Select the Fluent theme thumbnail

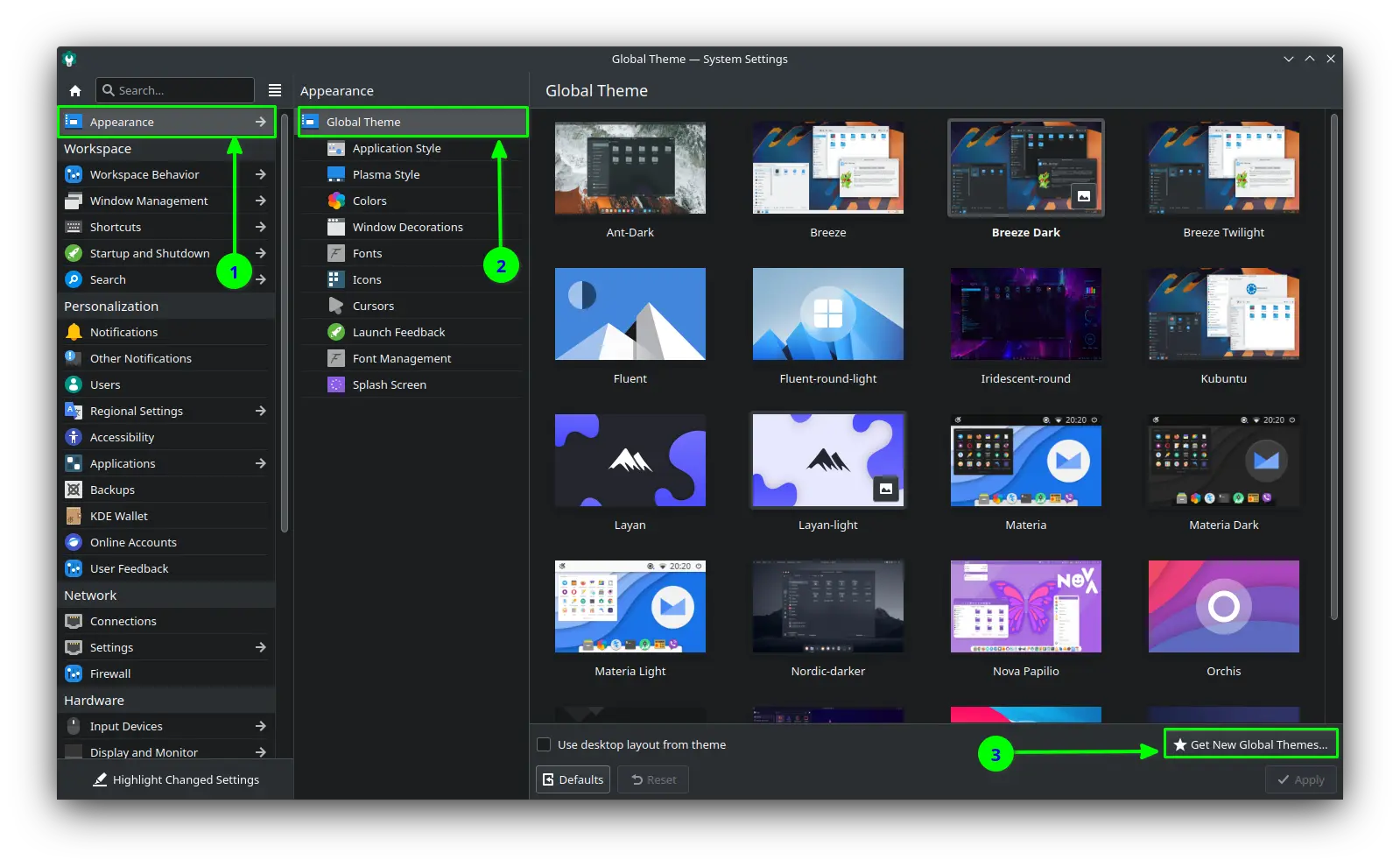(630, 314)
